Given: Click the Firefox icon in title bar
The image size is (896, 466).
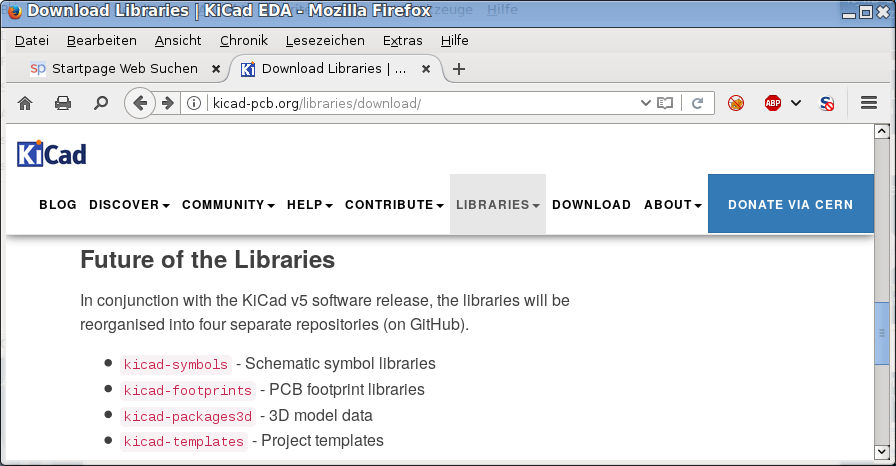Looking at the screenshot, I should point(14,11).
